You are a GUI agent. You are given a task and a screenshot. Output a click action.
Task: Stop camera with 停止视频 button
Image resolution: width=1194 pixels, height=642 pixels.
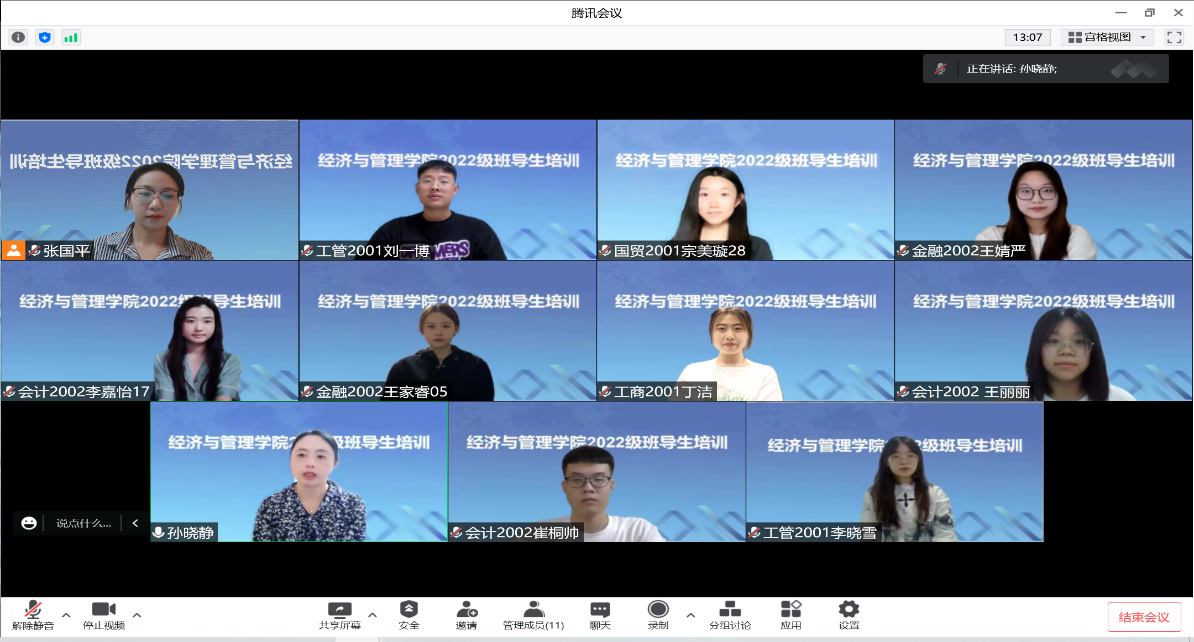104,614
